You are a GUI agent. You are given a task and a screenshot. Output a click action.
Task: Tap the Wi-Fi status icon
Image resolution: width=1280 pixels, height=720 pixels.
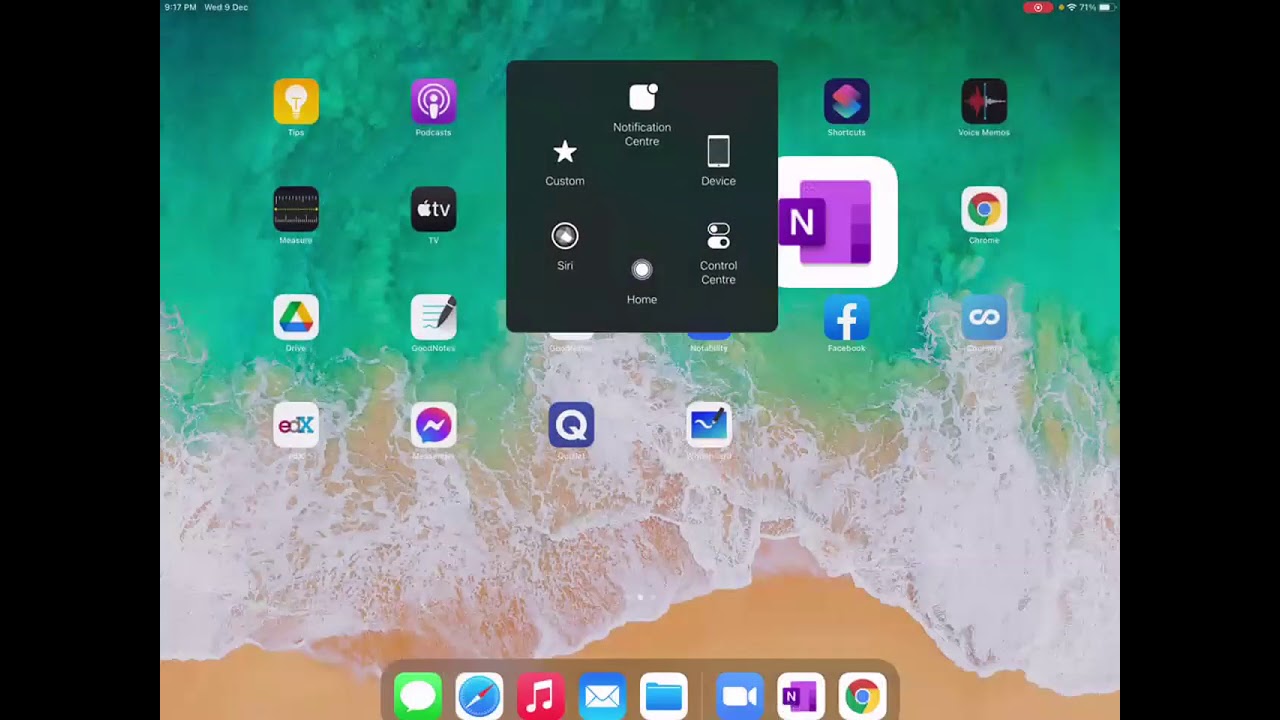(1071, 7)
